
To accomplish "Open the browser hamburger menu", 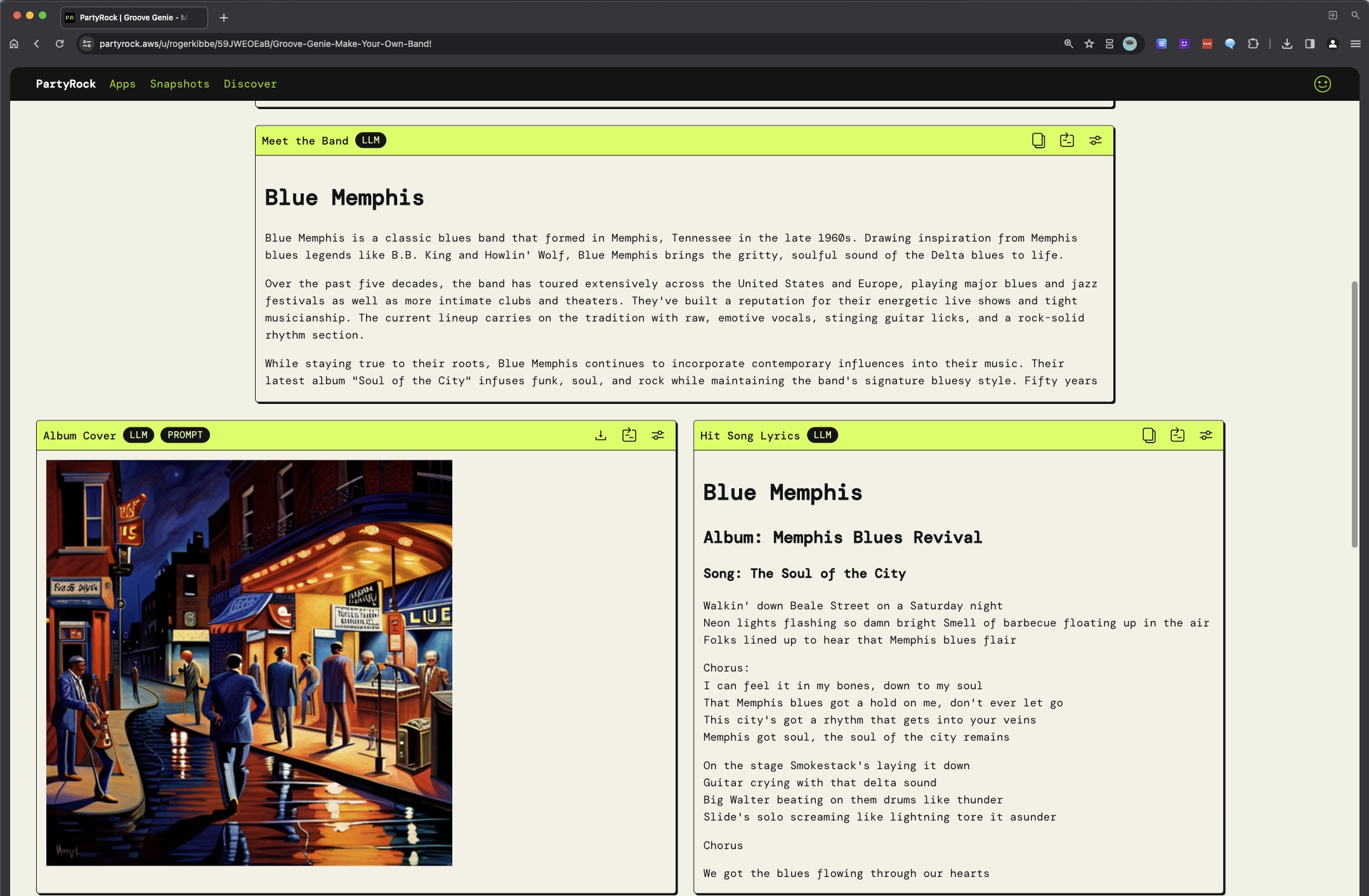I will point(1355,44).
